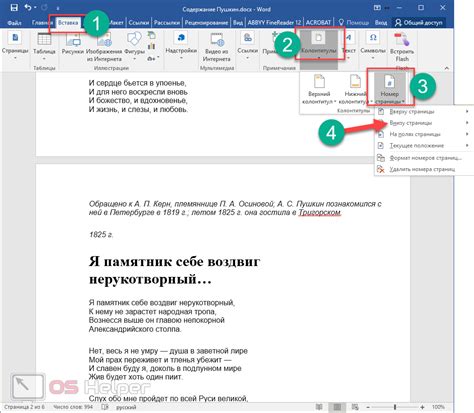Click the SmartArt icon beside Фигуры
The width and height of the screenshot is (474, 413).
152,35
